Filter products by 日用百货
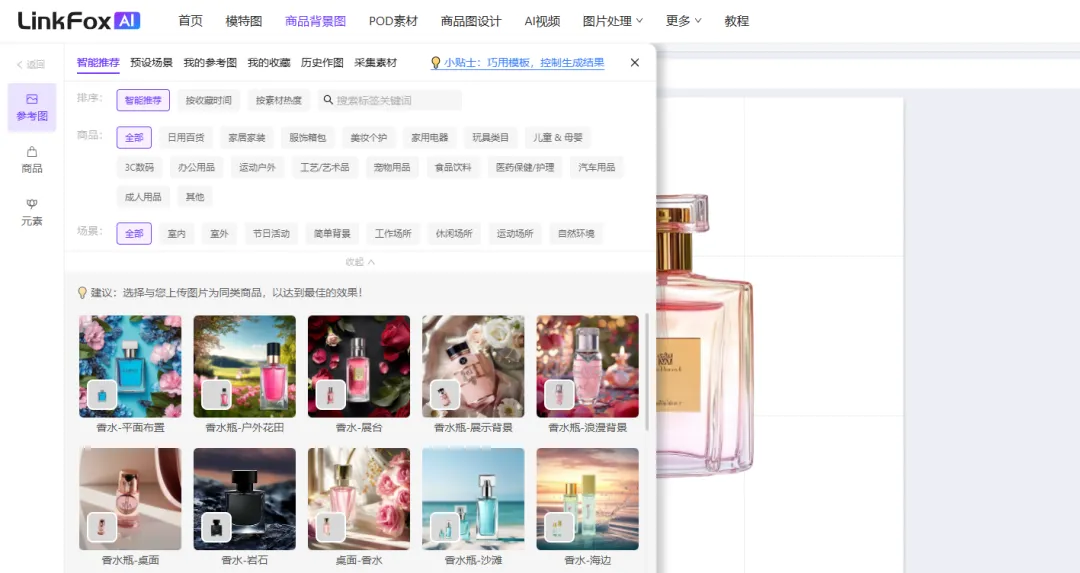Image resolution: width=1080 pixels, height=573 pixels. [186, 138]
